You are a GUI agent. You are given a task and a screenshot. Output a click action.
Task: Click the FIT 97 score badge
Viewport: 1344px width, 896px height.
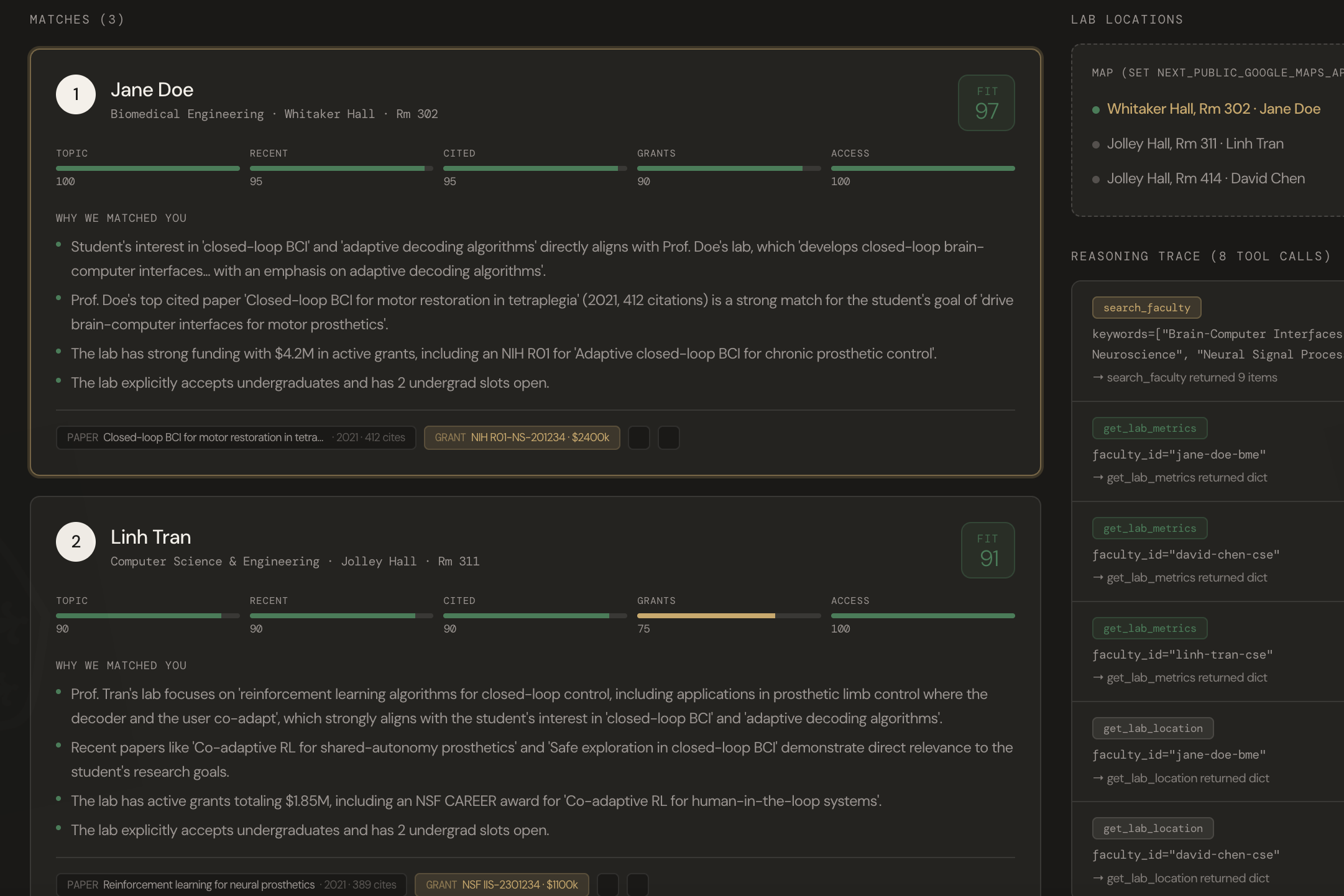[987, 103]
